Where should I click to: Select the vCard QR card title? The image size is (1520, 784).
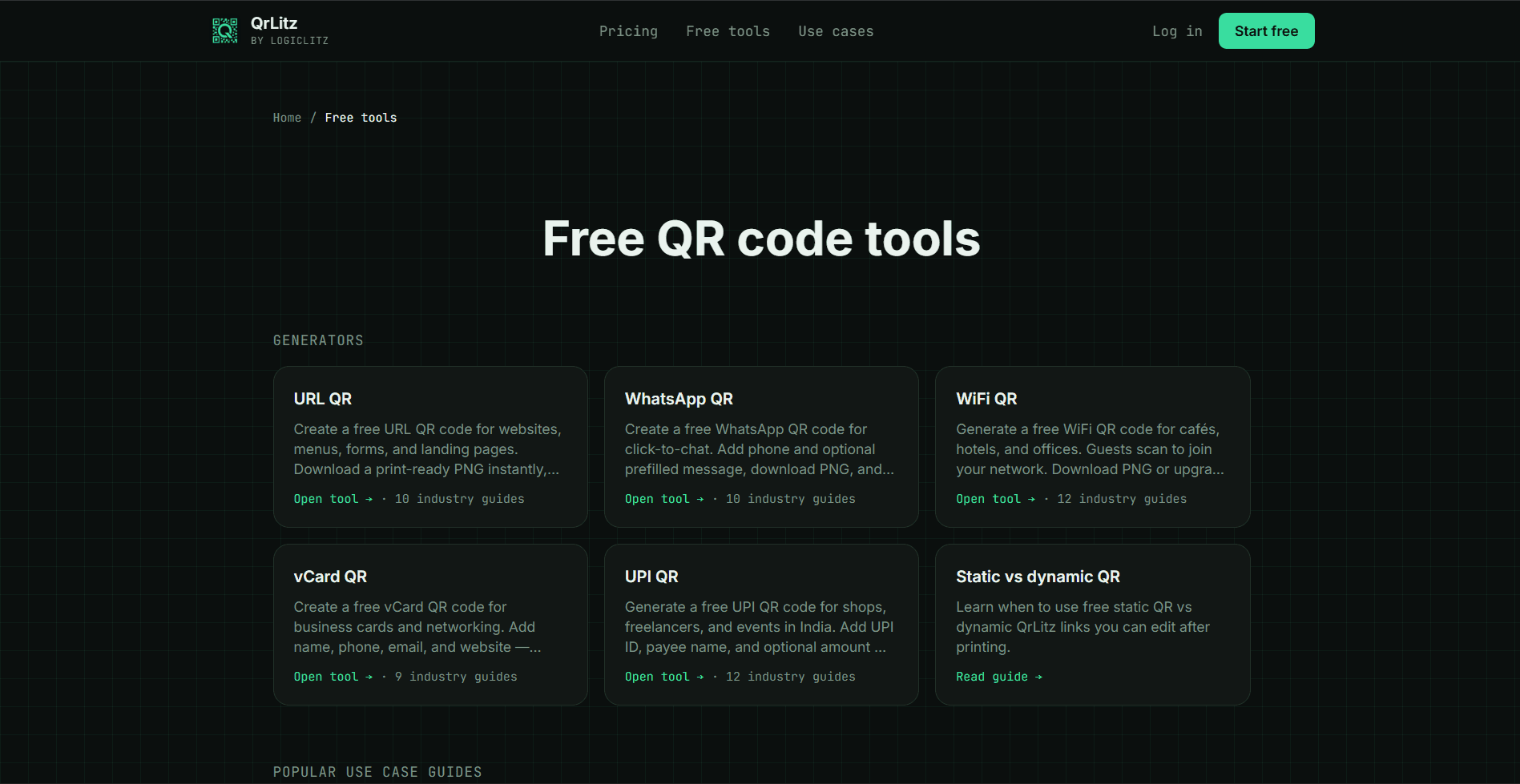pyautogui.click(x=330, y=577)
